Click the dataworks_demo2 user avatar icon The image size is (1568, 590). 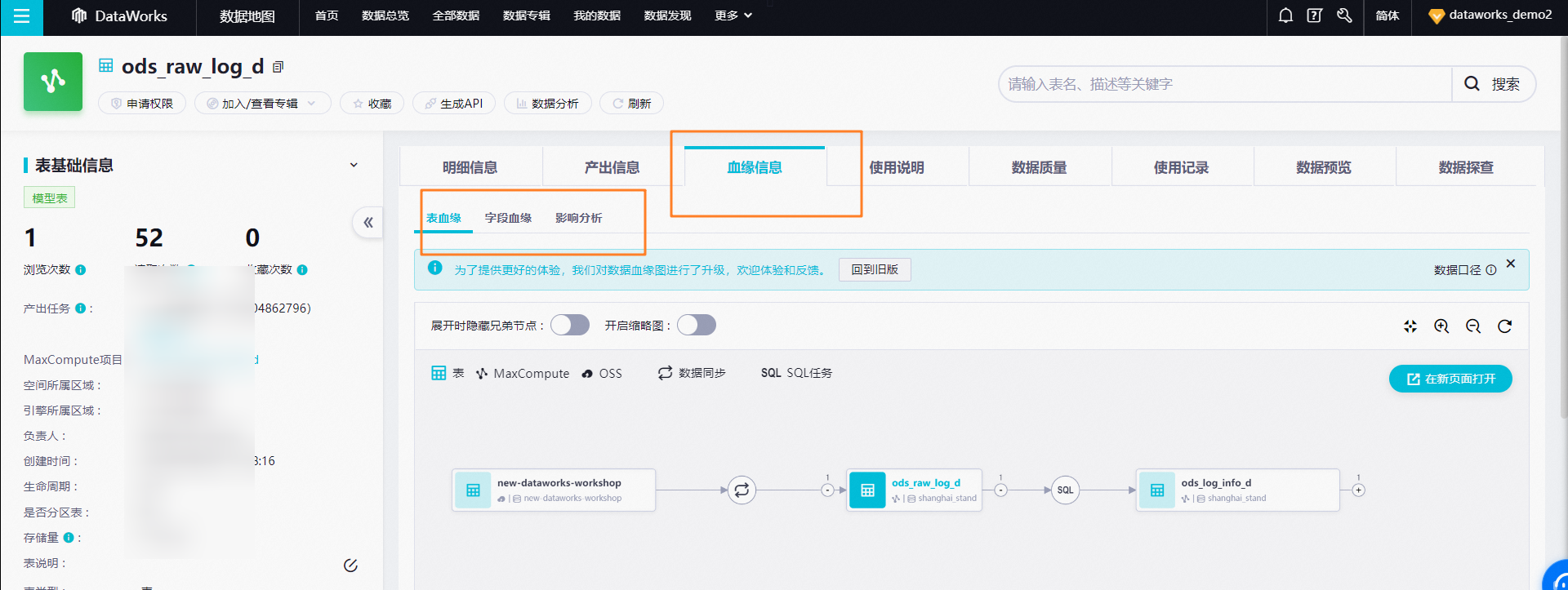coord(1436,16)
